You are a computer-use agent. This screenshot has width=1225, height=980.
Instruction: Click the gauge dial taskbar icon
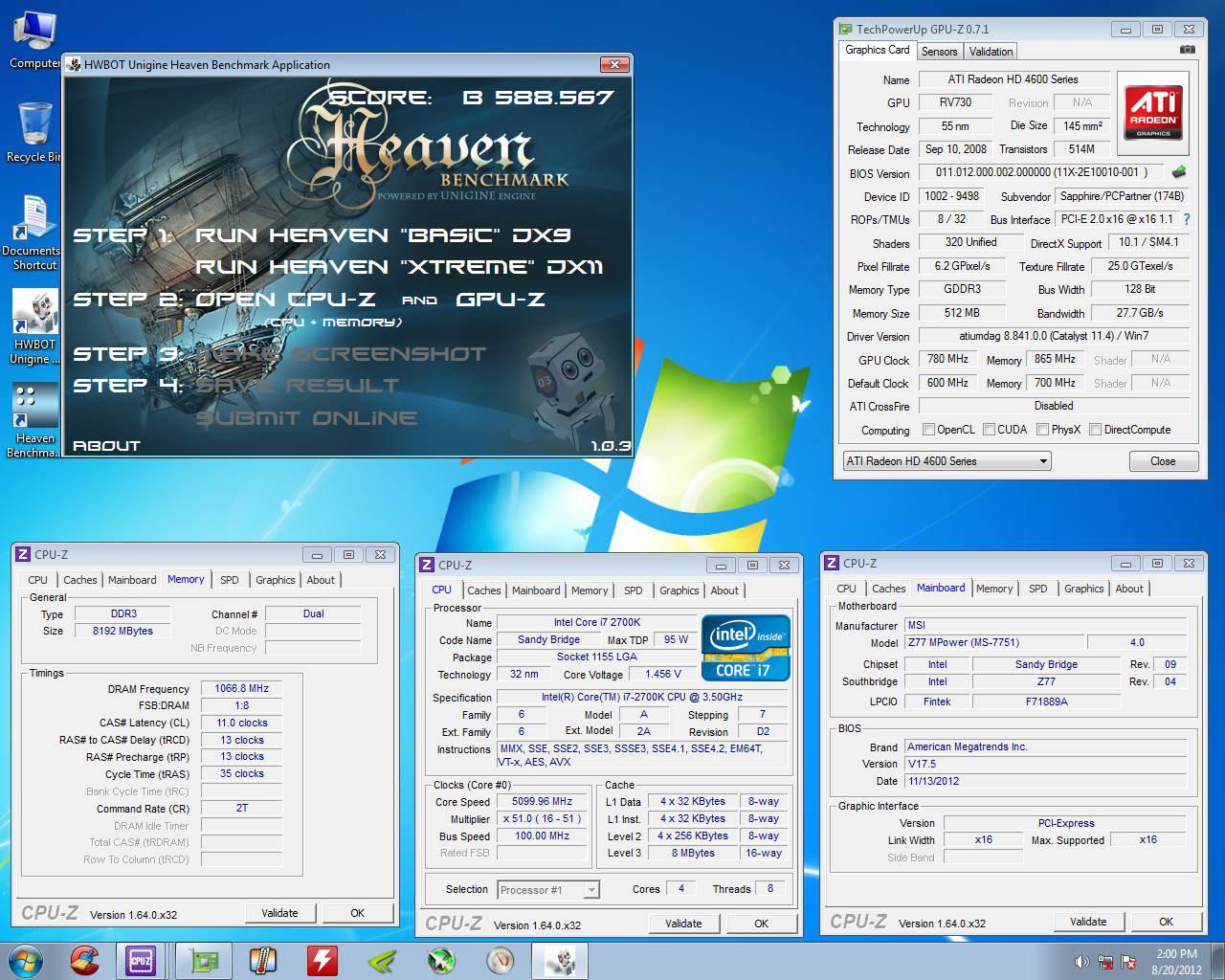[x=501, y=961]
